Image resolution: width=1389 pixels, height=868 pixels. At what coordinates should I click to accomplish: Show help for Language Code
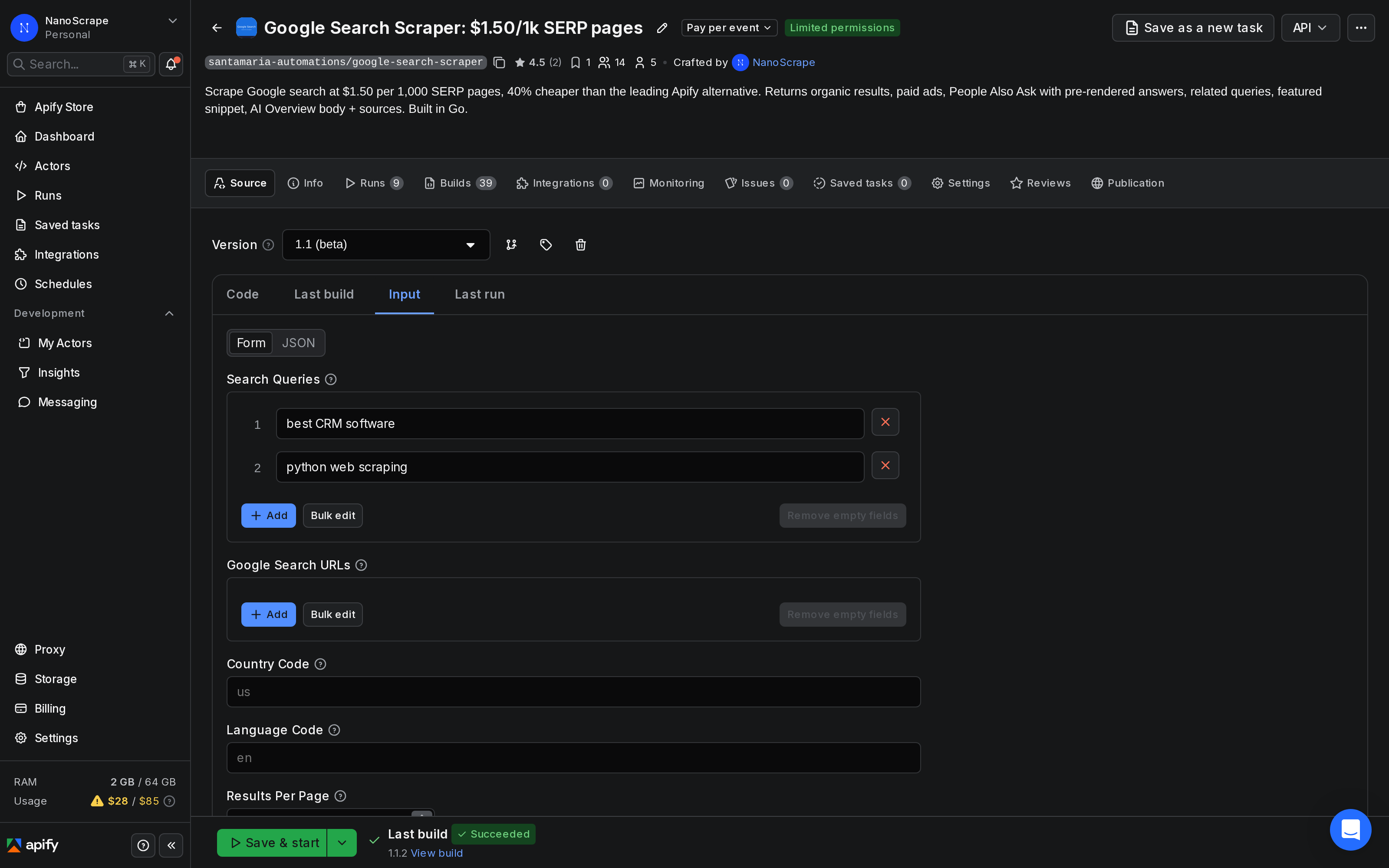334,730
